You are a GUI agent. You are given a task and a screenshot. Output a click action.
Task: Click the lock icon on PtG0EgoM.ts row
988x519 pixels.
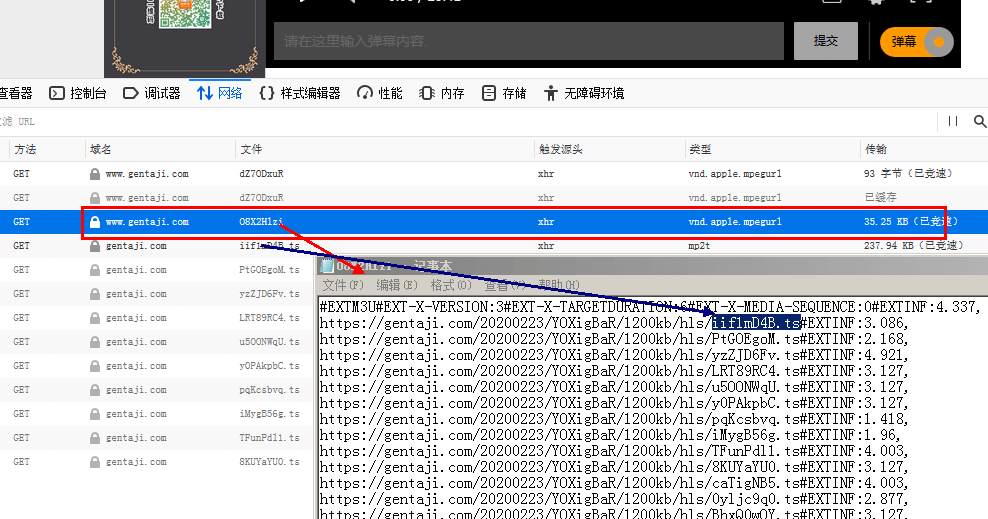point(95,269)
